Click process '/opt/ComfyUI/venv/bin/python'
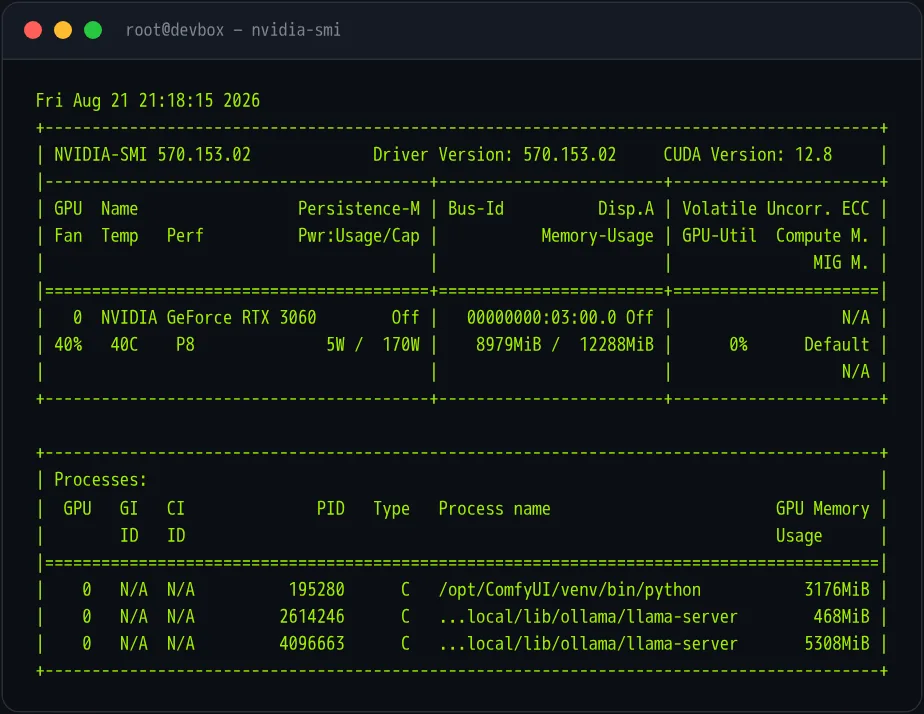The height and width of the screenshot is (714, 924). tap(570, 590)
